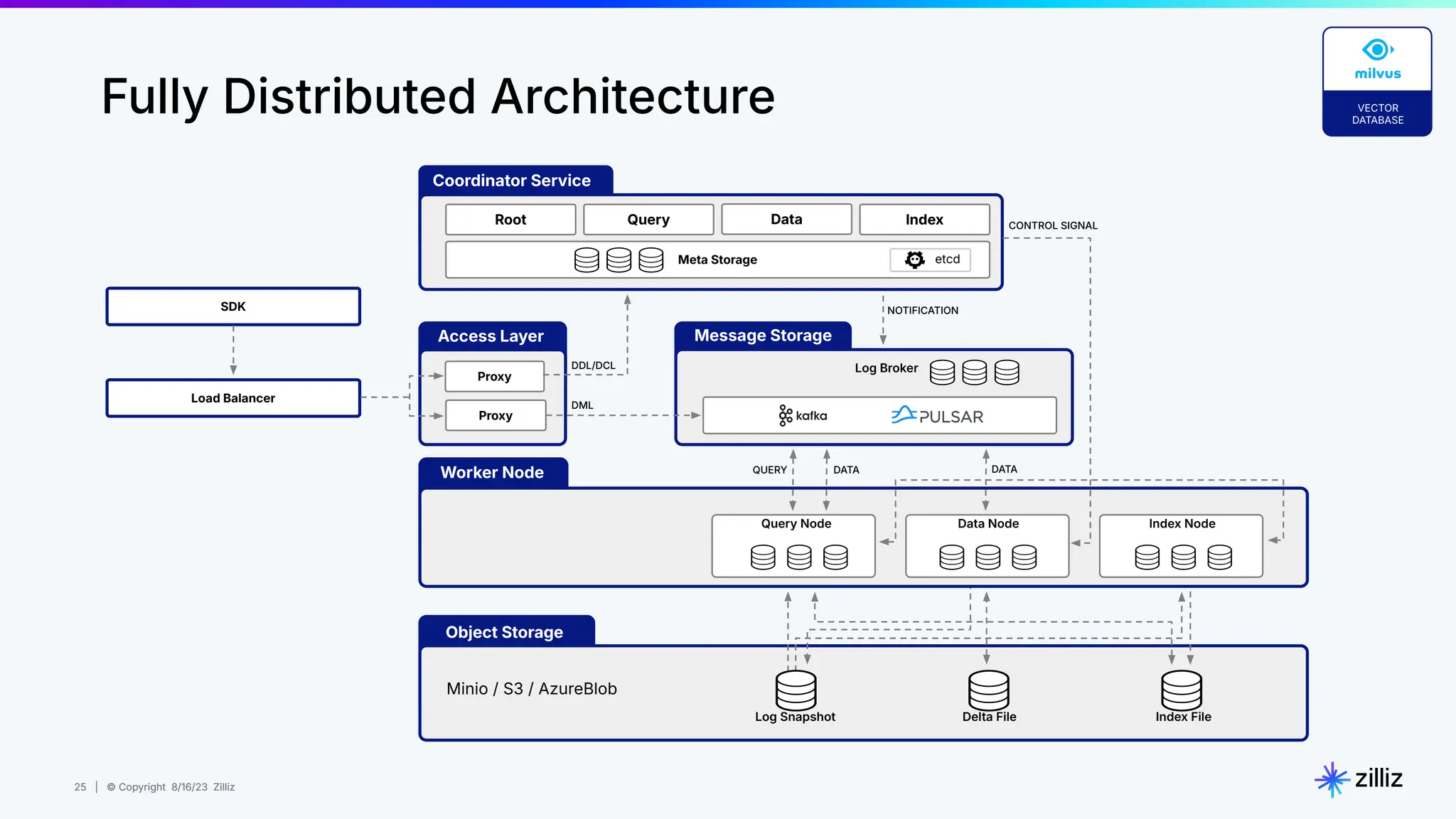Click the Index Node box
This screenshot has height=819, width=1456.
click(x=1181, y=545)
